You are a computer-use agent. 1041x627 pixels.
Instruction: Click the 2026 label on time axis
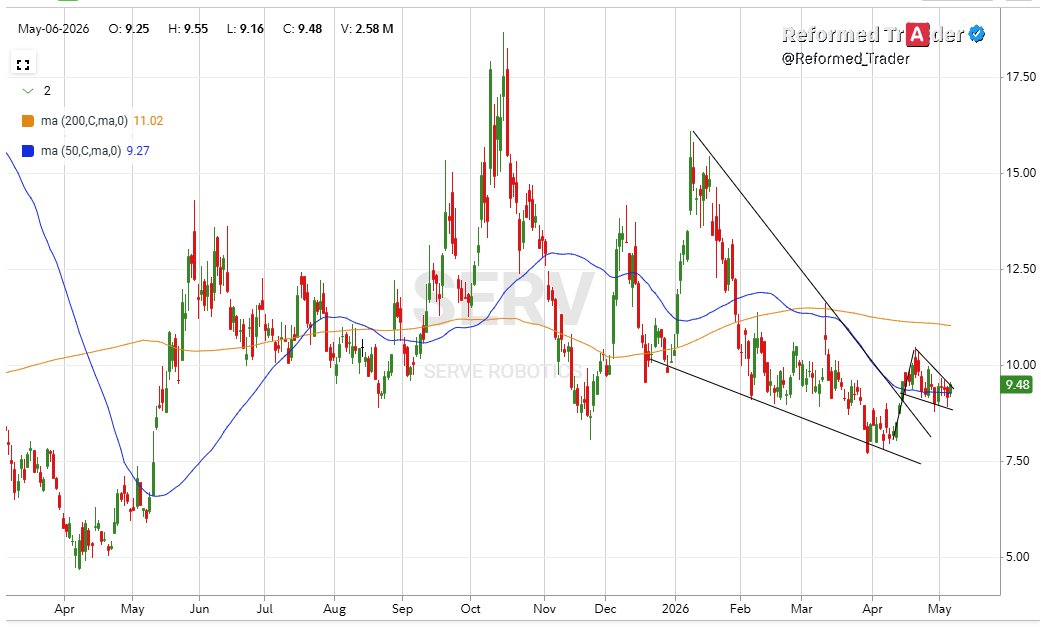tap(676, 608)
